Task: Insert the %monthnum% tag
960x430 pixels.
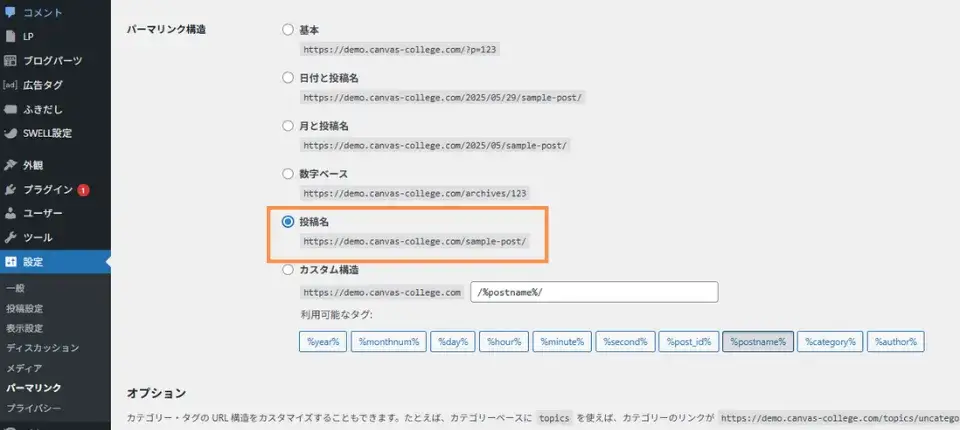Action: point(389,342)
